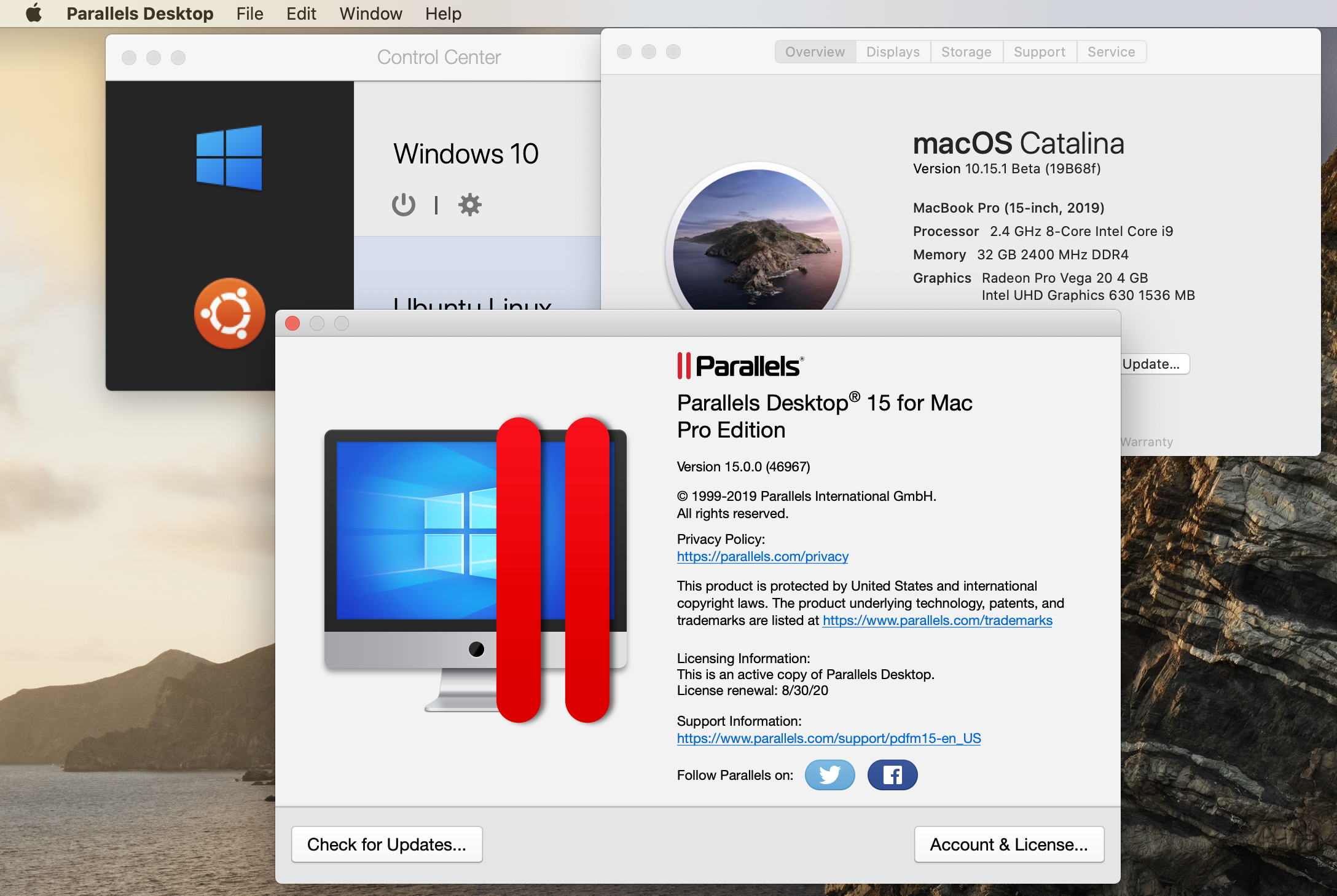The height and width of the screenshot is (896, 1337).
Task: Close the About Parallels window
Action: pyautogui.click(x=292, y=323)
